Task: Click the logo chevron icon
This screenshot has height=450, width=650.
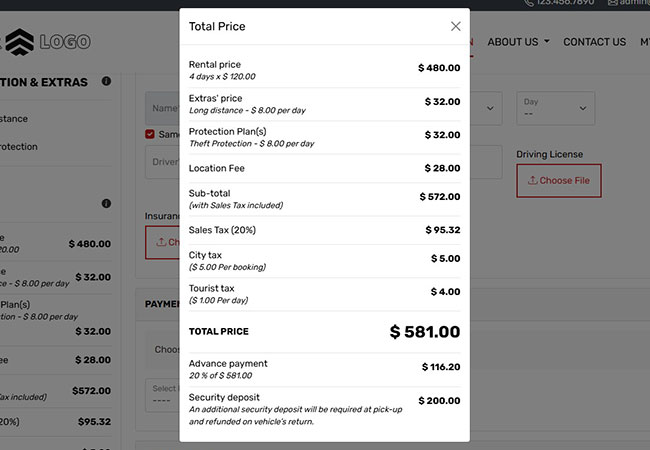Action: point(19,42)
